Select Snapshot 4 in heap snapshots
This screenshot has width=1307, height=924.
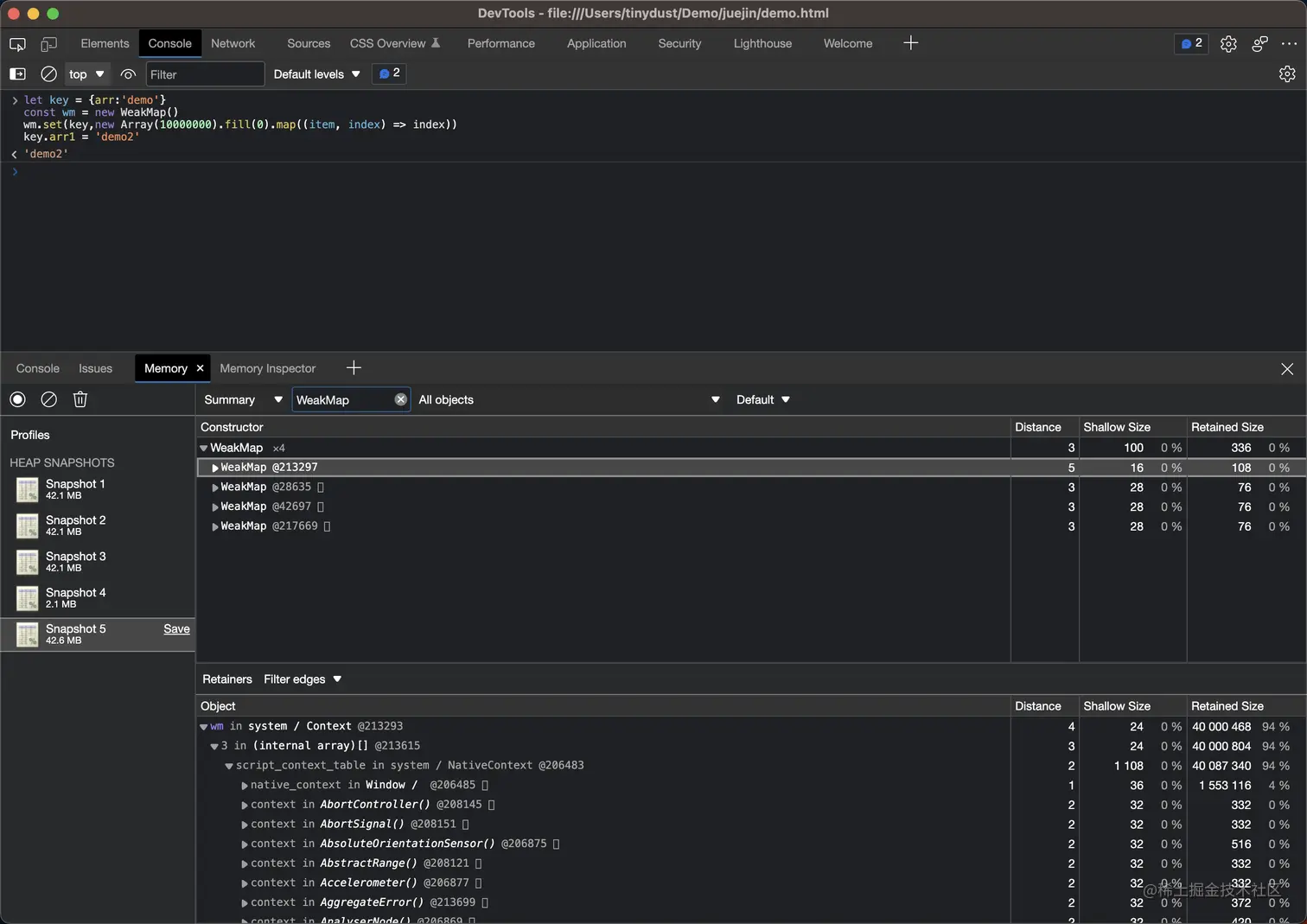coord(97,598)
